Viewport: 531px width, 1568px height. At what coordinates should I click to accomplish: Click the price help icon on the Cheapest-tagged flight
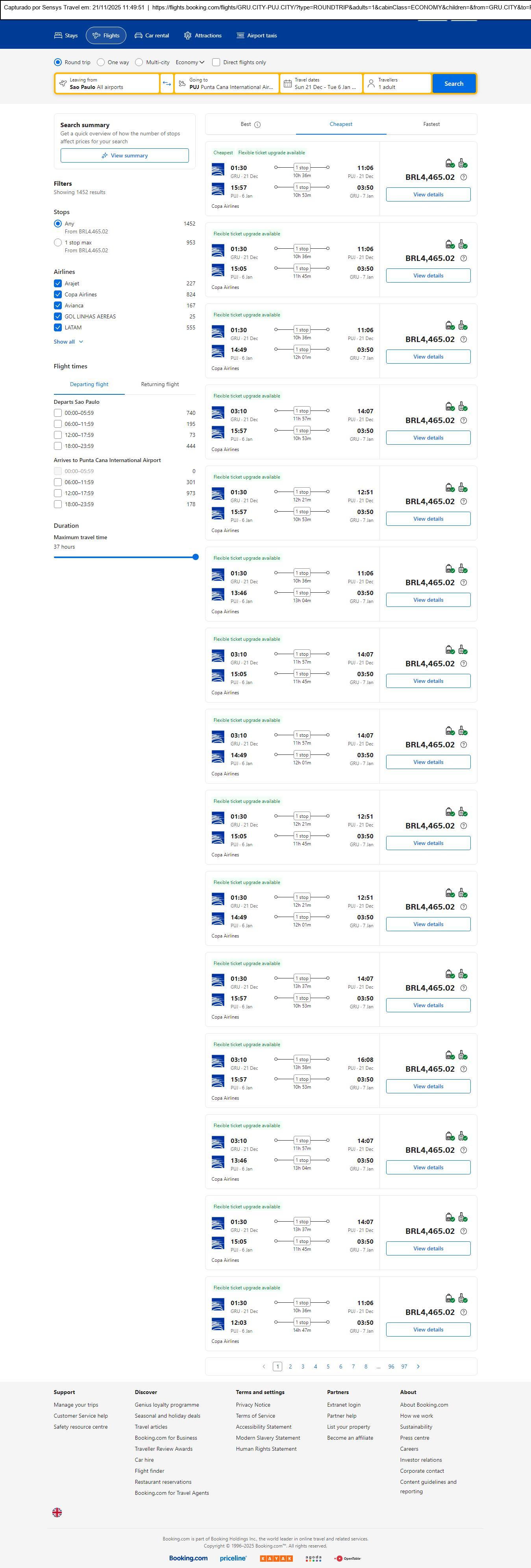click(x=463, y=177)
